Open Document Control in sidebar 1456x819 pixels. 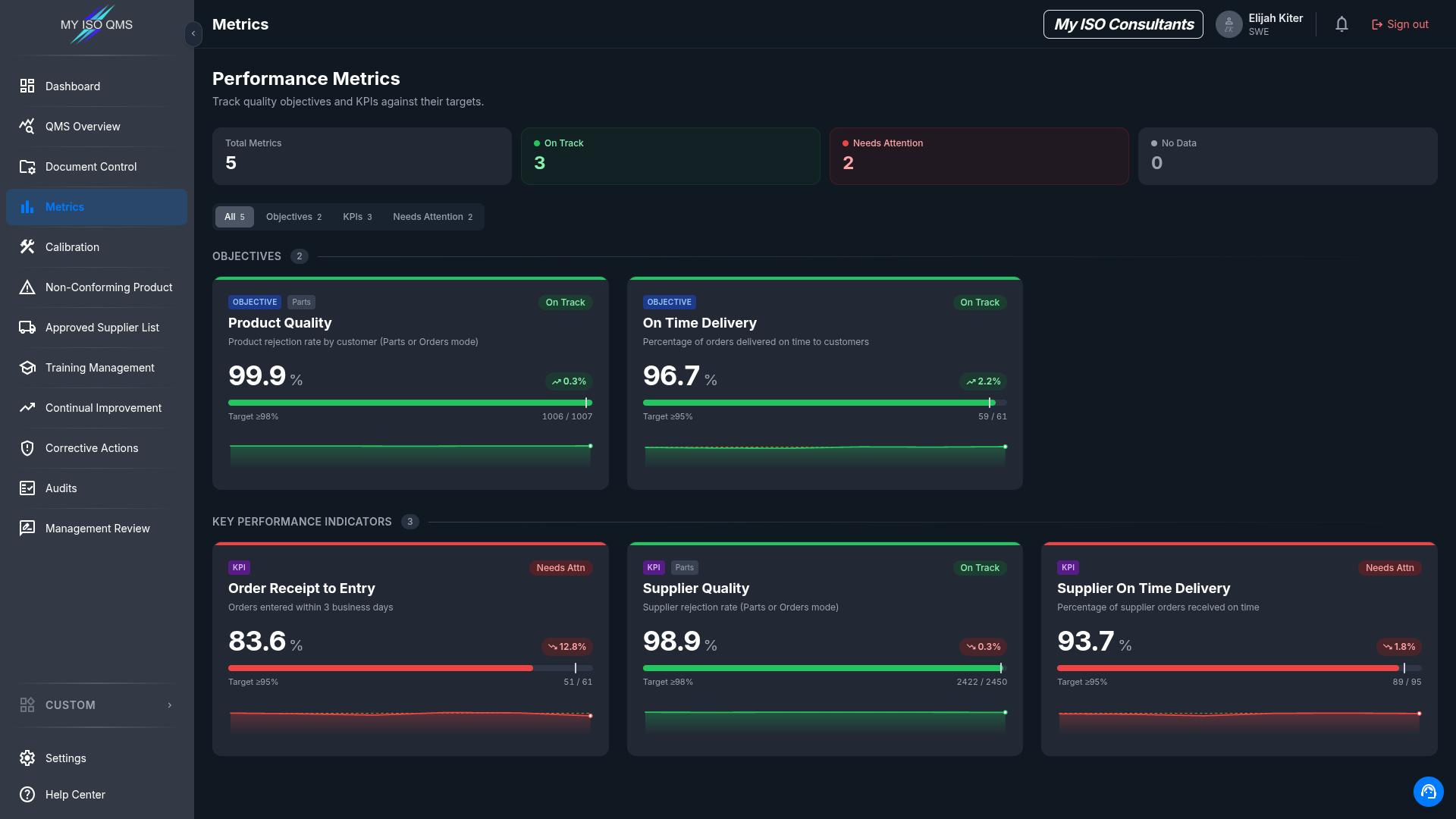point(96,167)
